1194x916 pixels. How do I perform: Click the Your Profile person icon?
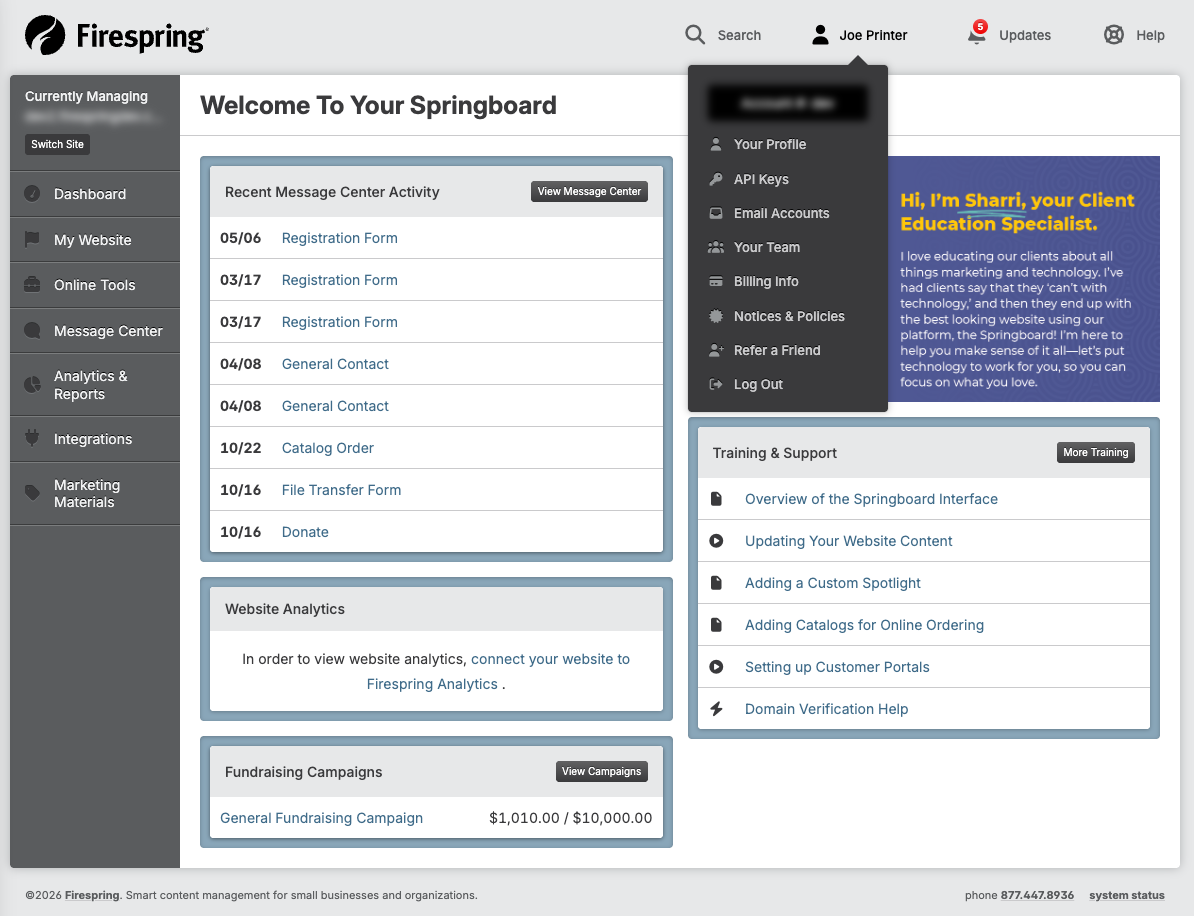[x=716, y=144]
